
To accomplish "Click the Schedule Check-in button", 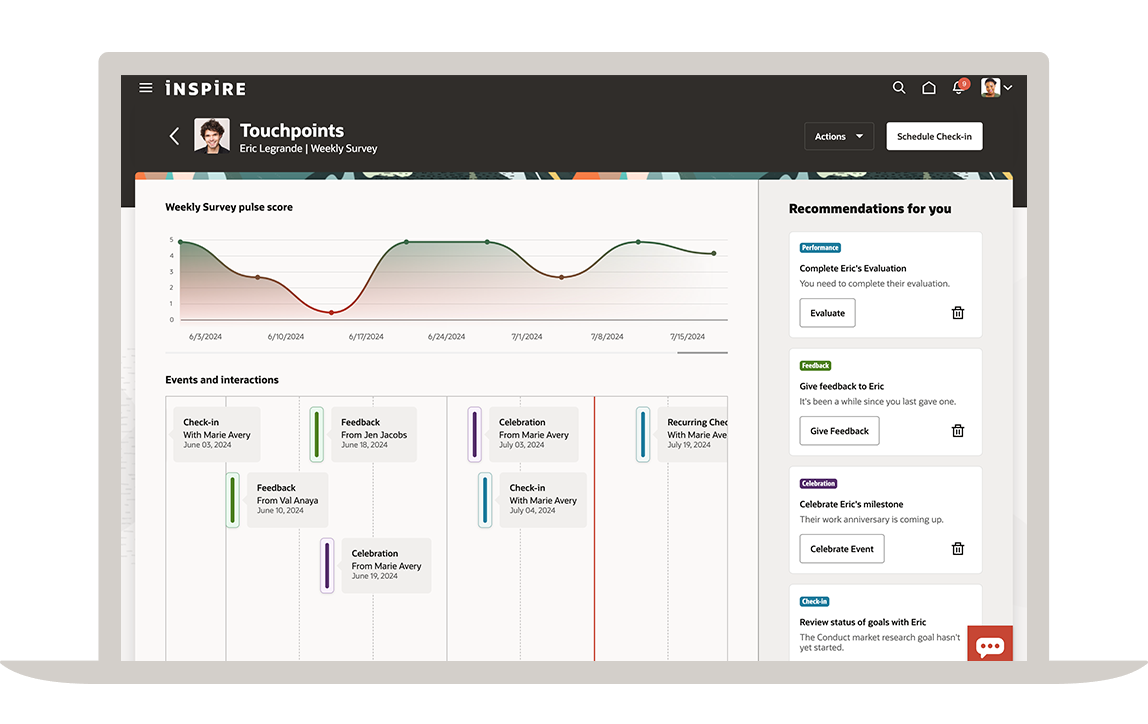I will click(x=934, y=136).
